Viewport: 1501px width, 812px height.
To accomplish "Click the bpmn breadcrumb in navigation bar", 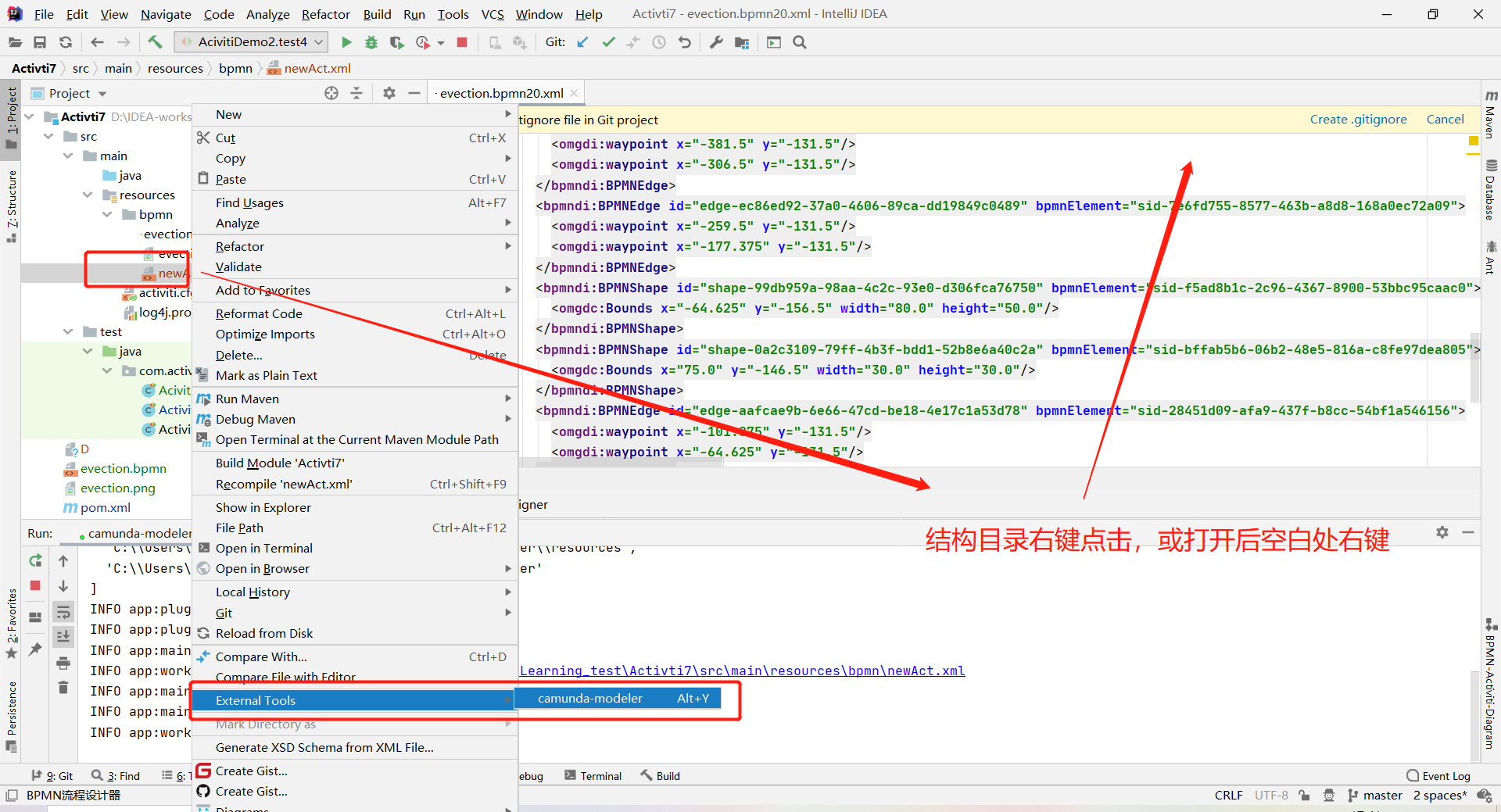I will 235,69.
